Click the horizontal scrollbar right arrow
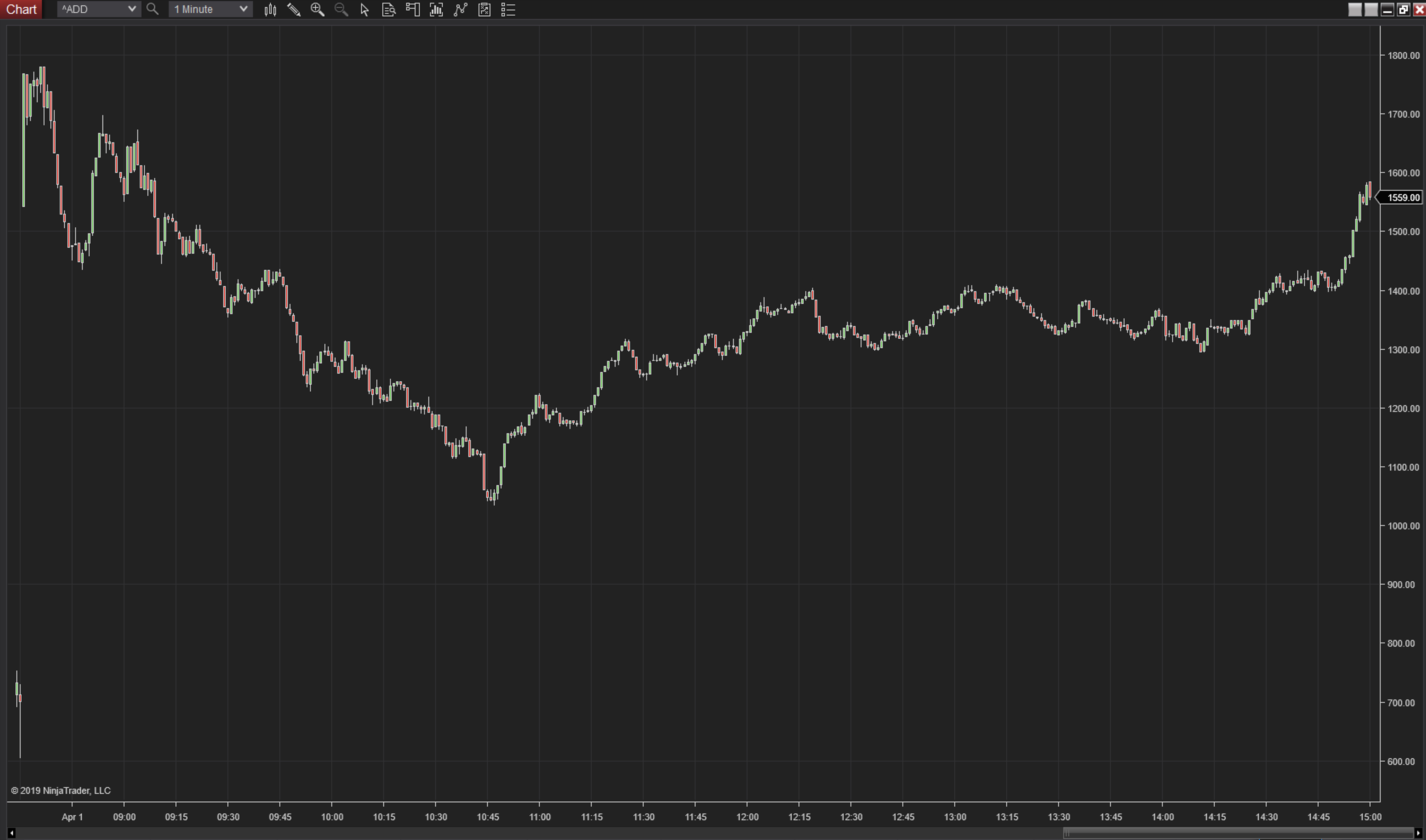Viewport: 1426px width, 840px height. pyautogui.click(x=1417, y=833)
